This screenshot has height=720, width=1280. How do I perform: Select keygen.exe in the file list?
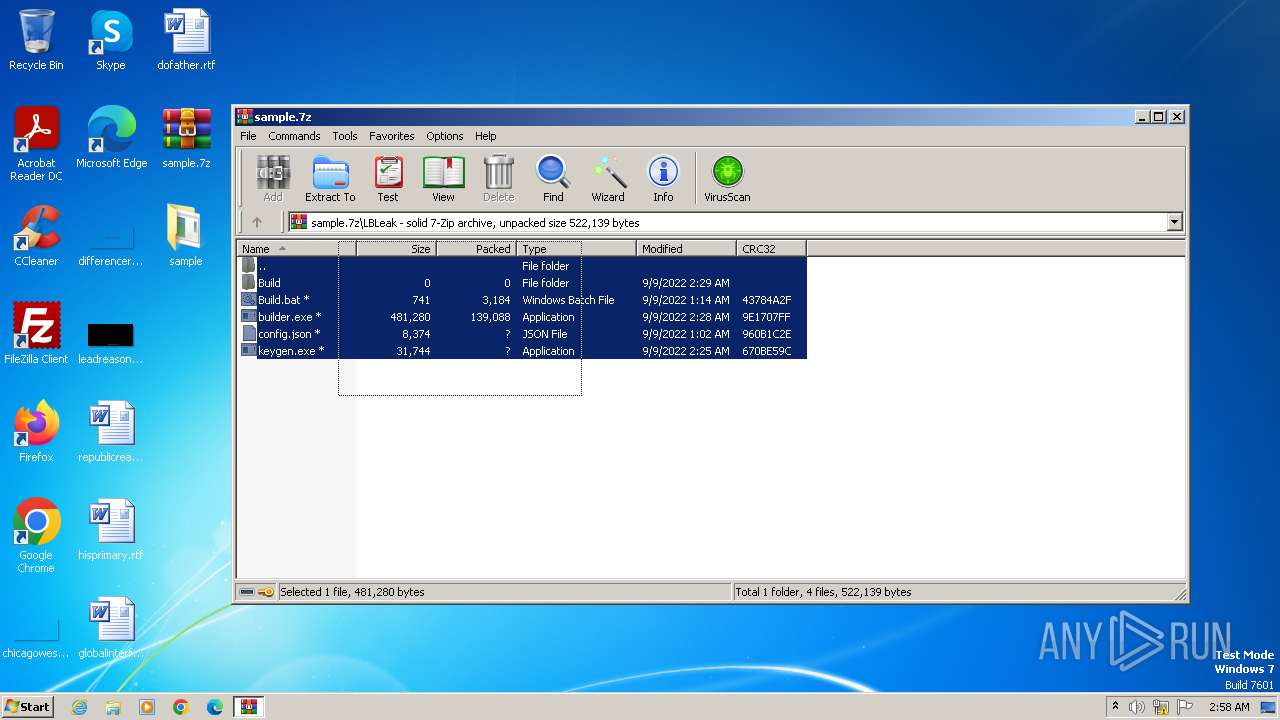[x=521, y=351]
